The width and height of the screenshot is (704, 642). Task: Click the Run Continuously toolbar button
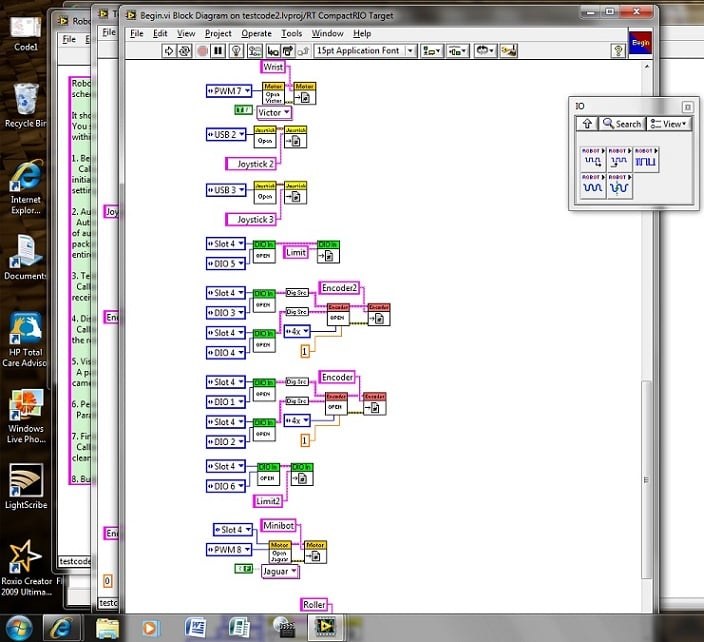coord(185,51)
